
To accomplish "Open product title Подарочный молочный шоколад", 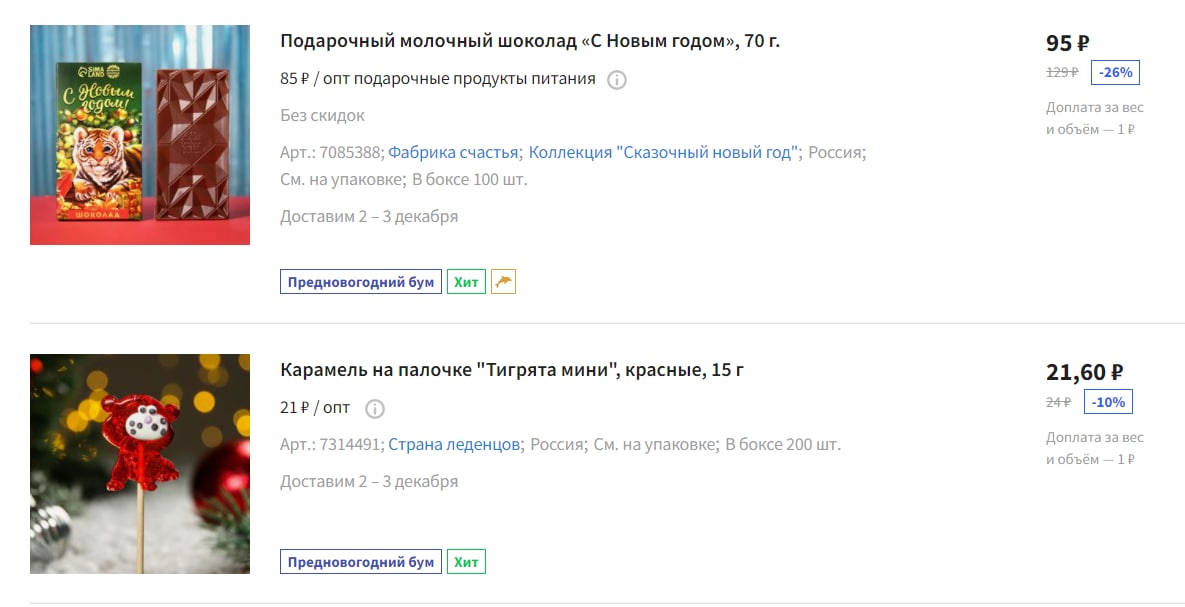I will [530, 41].
